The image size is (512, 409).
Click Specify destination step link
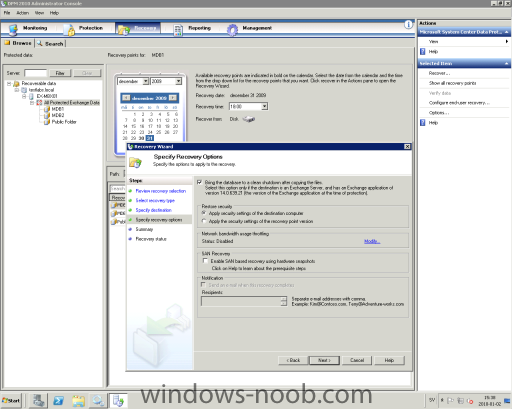coord(153,210)
